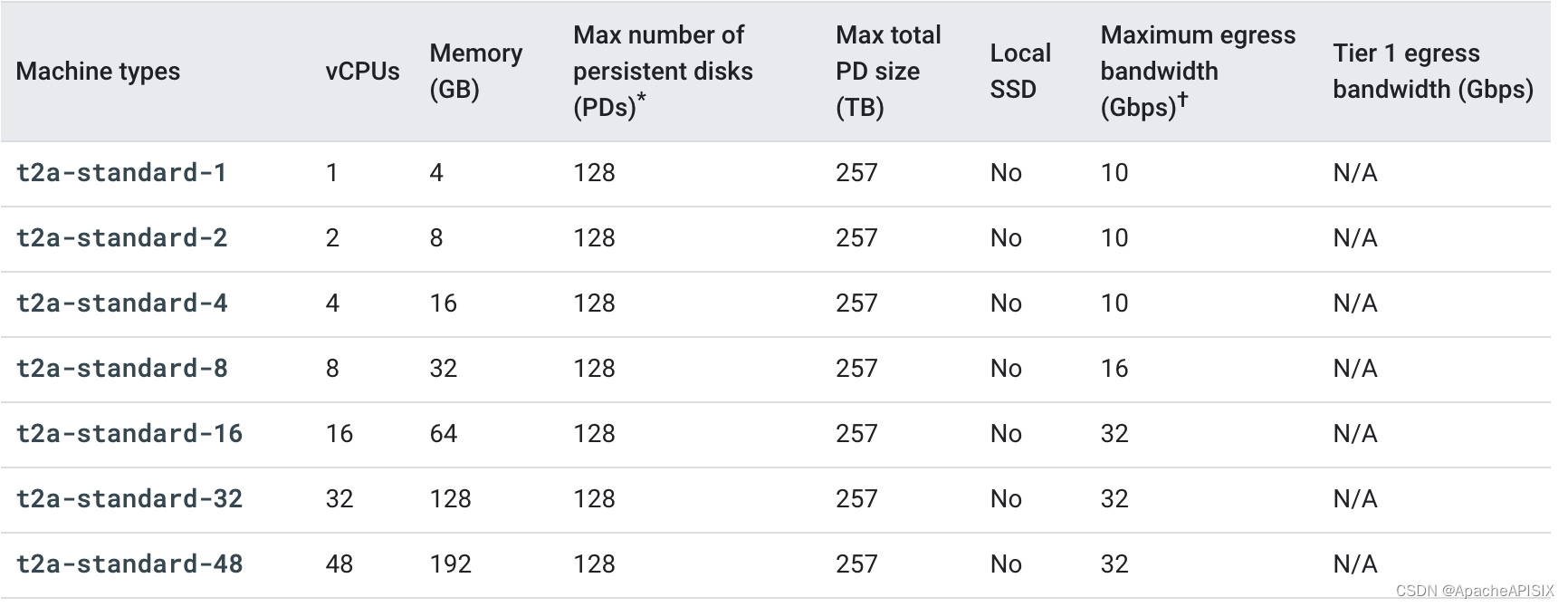The image size is (1568, 607).
Task: Click the Machine types column header
Action: coord(98,71)
